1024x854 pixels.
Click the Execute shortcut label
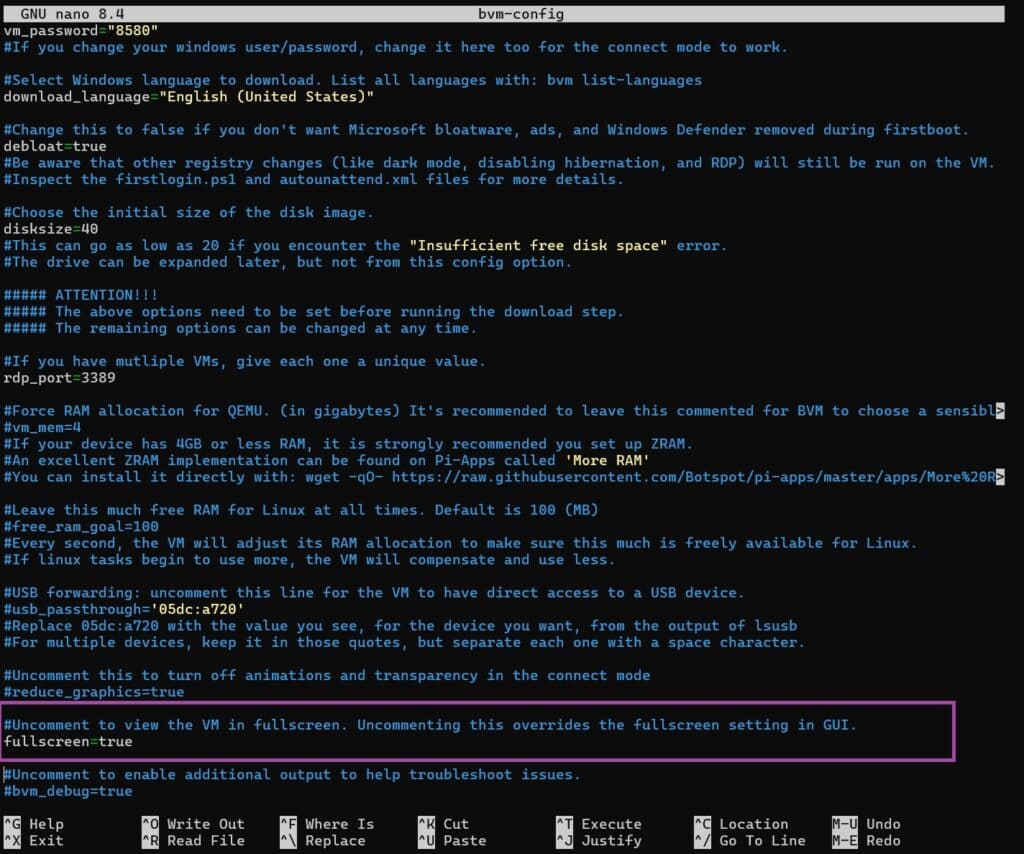(611, 824)
